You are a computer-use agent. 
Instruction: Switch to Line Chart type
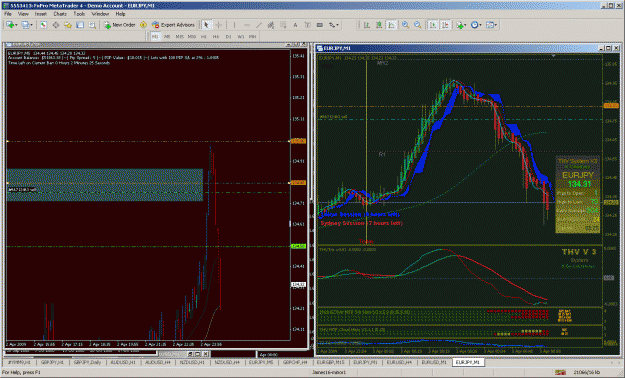(391, 25)
